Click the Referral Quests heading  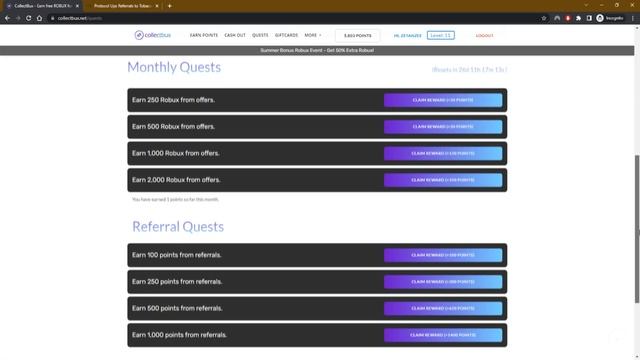point(178,227)
